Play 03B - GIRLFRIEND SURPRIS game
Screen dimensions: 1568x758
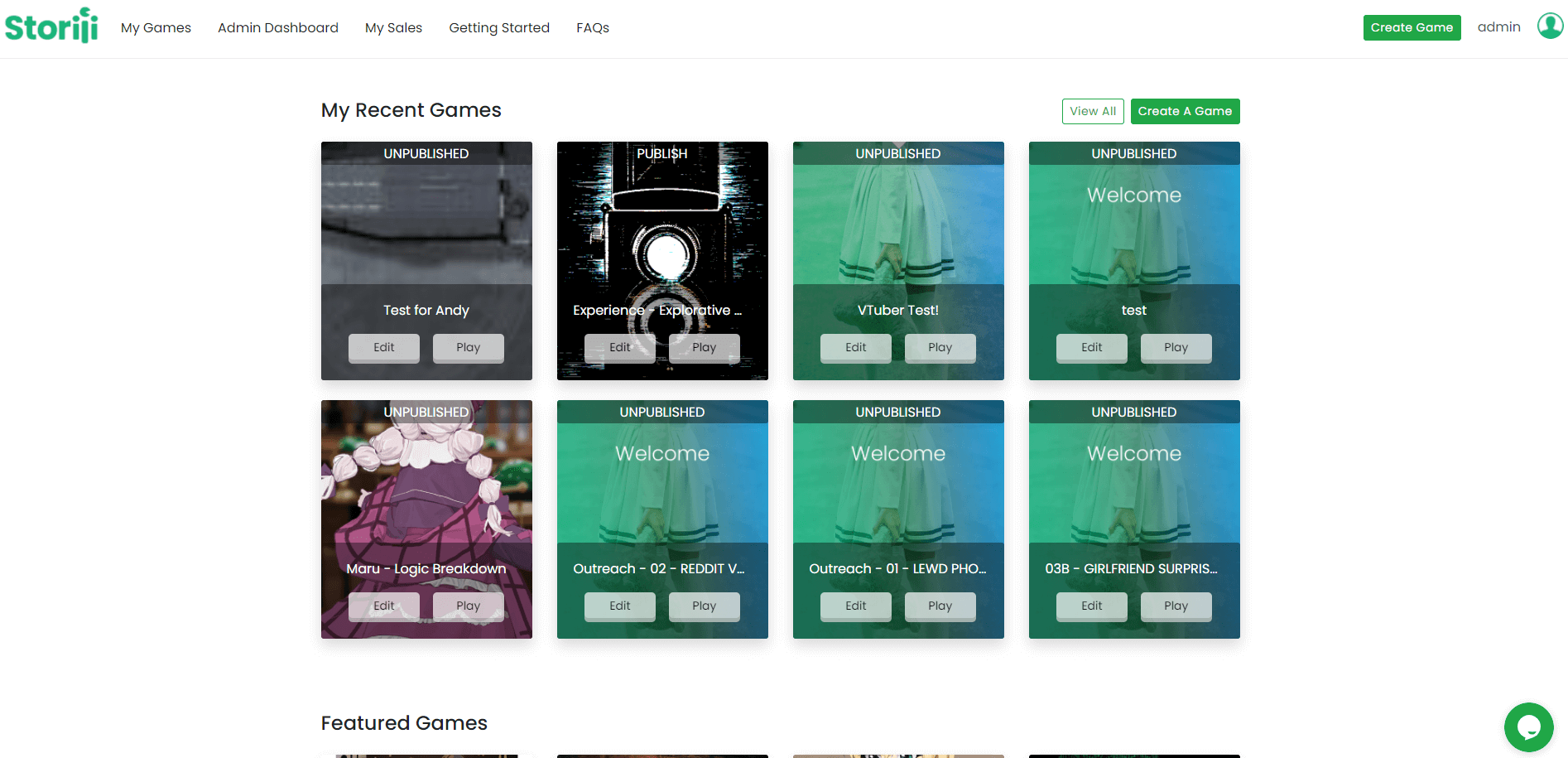[1176, 606]
